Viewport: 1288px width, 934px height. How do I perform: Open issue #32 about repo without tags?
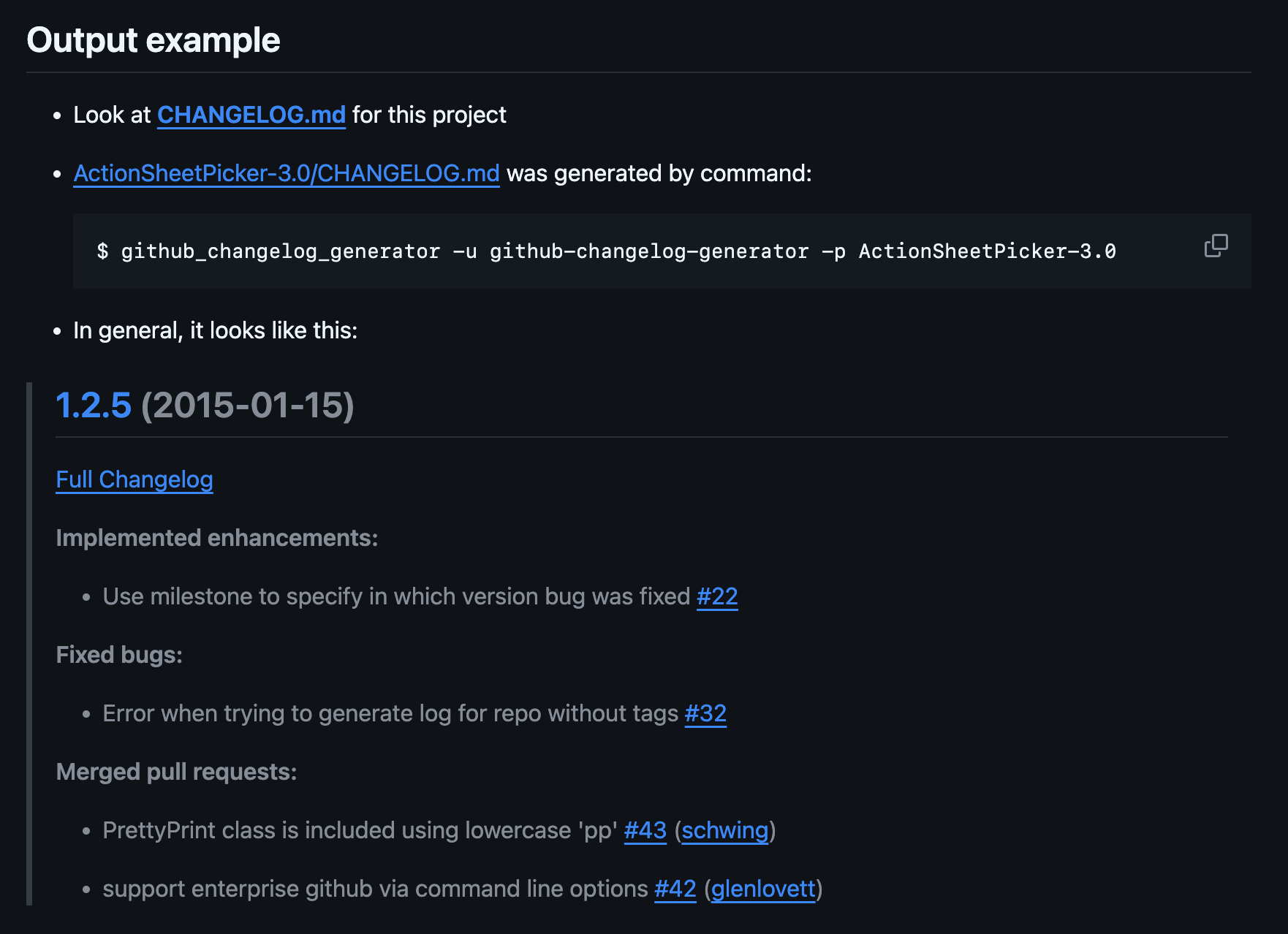[x=704, y=713]
